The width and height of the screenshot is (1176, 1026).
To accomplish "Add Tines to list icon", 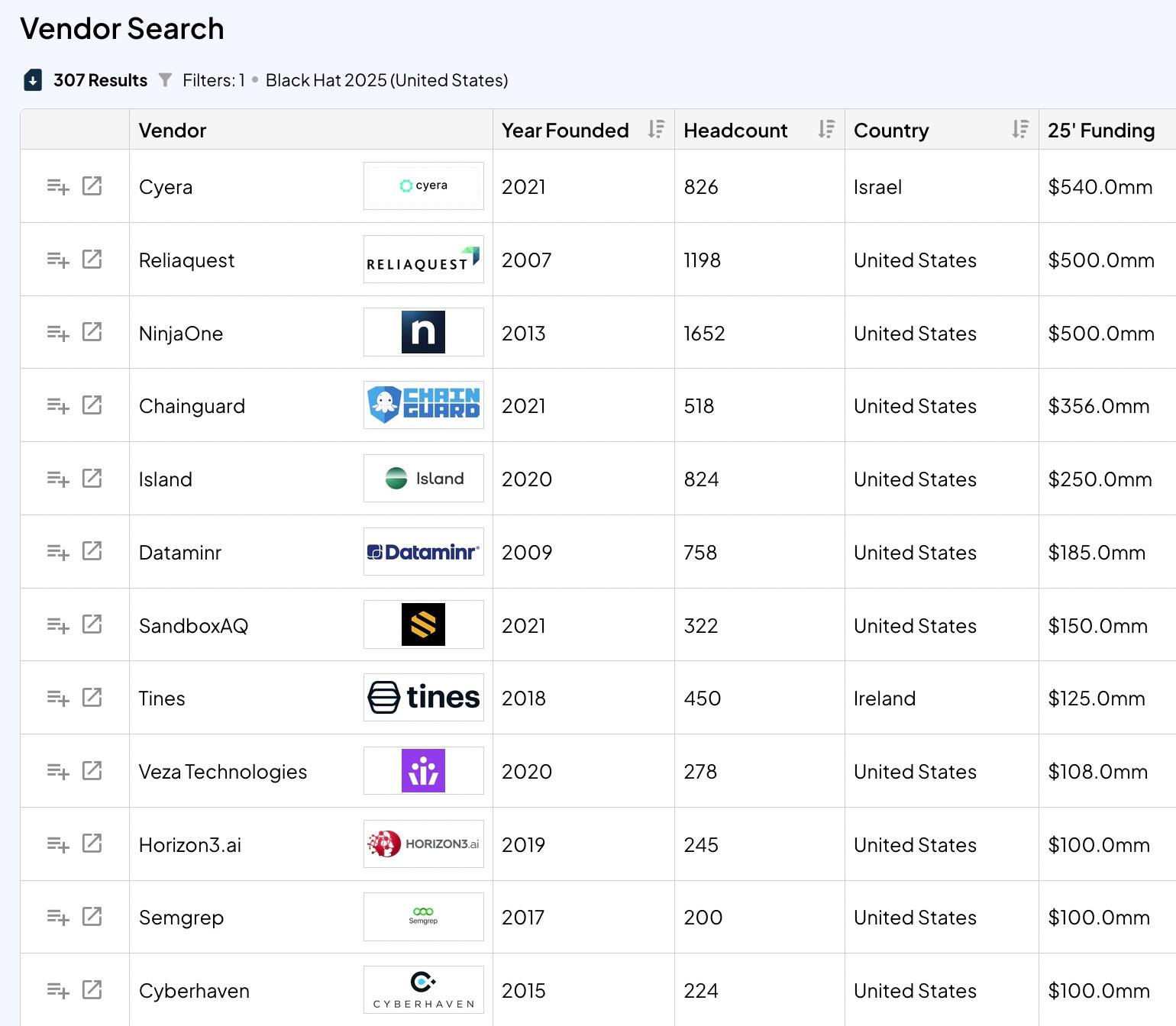I will pos(58,698).
